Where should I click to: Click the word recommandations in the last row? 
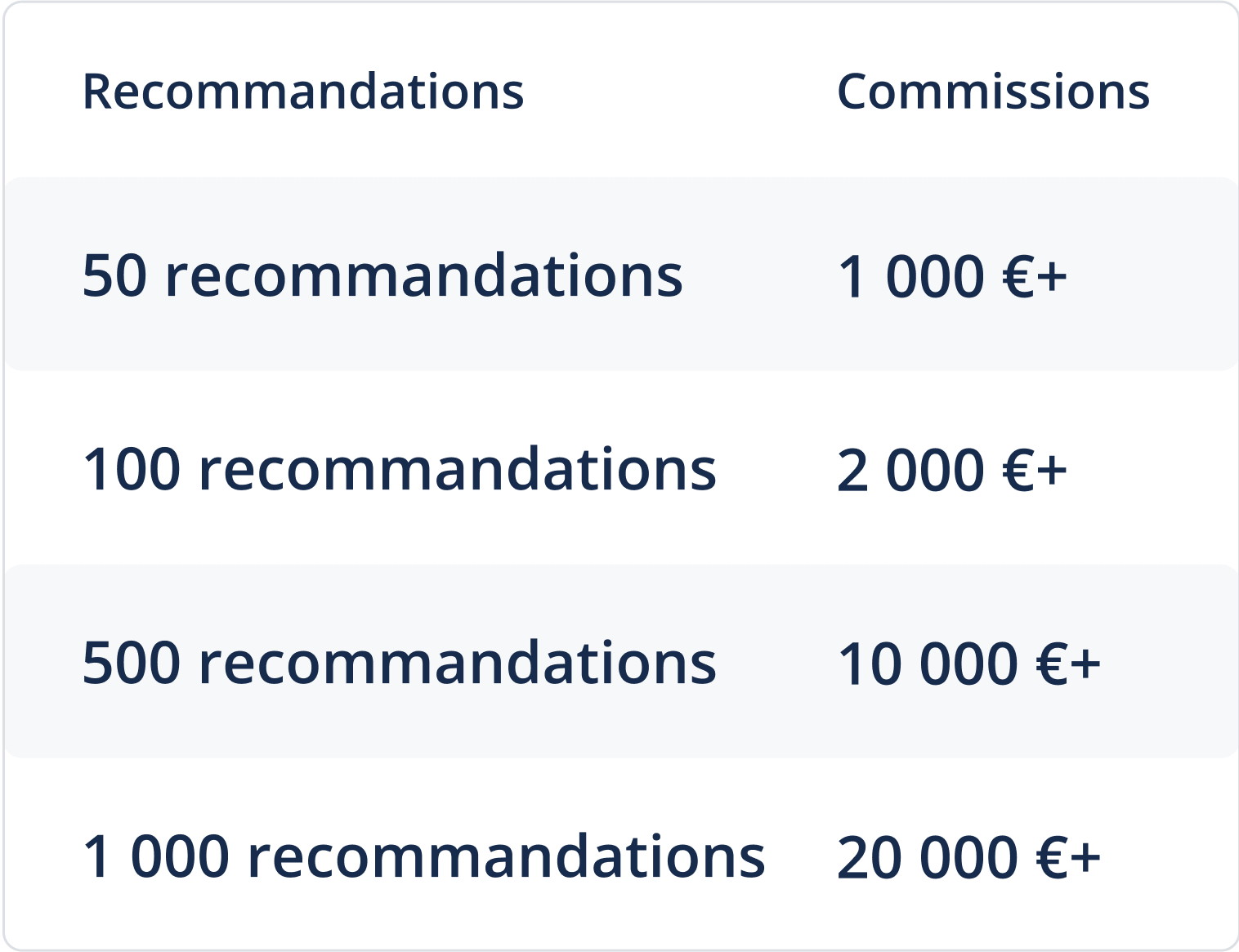506,857
